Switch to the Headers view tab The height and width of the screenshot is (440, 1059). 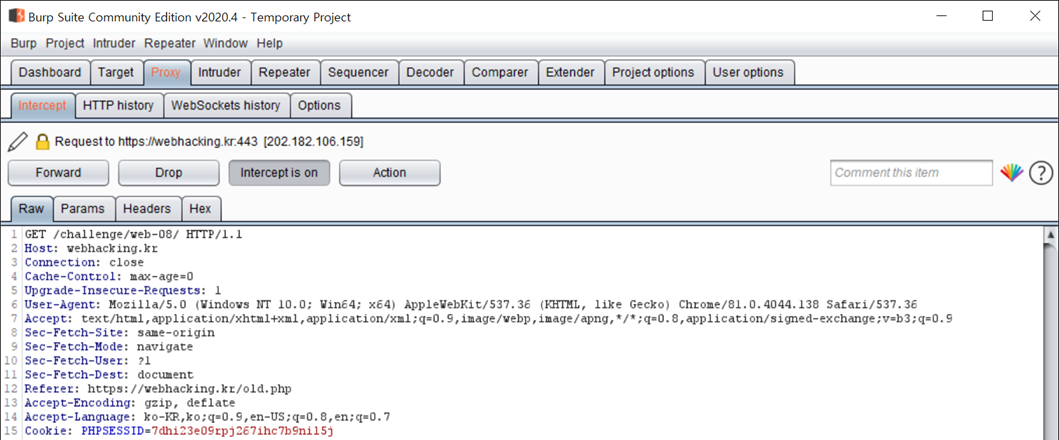coord(148,209)
